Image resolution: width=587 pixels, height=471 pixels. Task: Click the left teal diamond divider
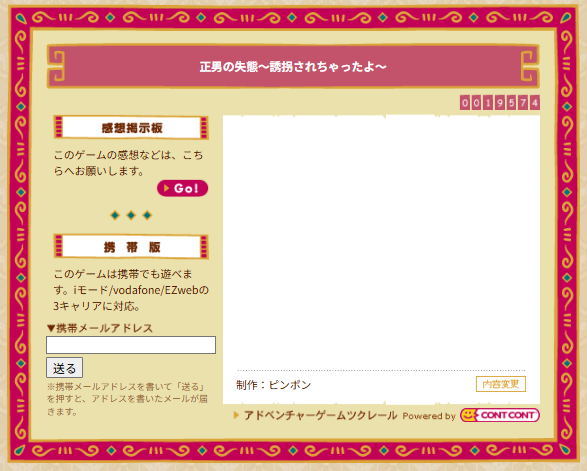click(x=115, y=215)
